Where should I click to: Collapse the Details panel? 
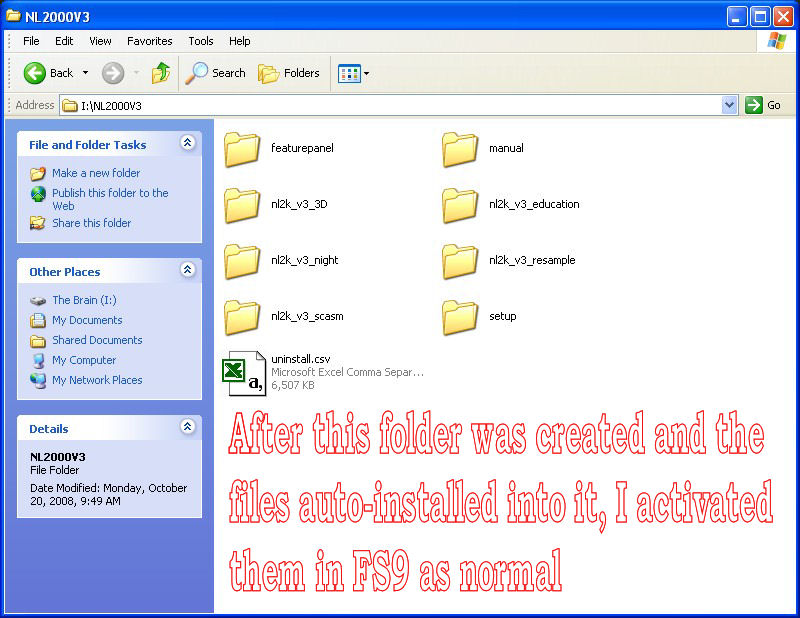pos(188,426)
